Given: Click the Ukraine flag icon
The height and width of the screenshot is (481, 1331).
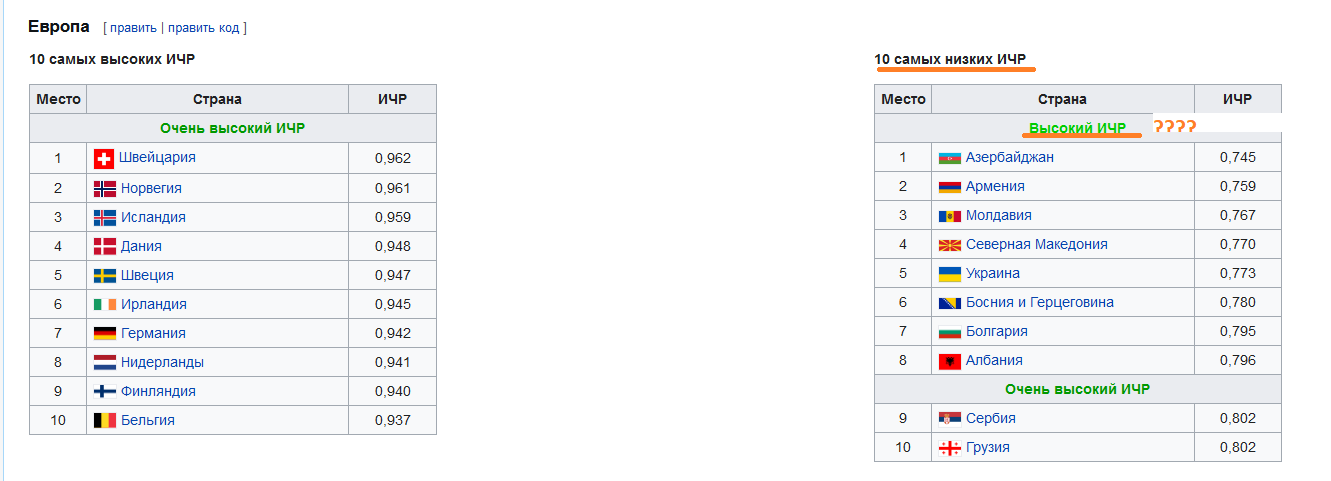Looking at the screenshot, I should (x=949, y=274).
